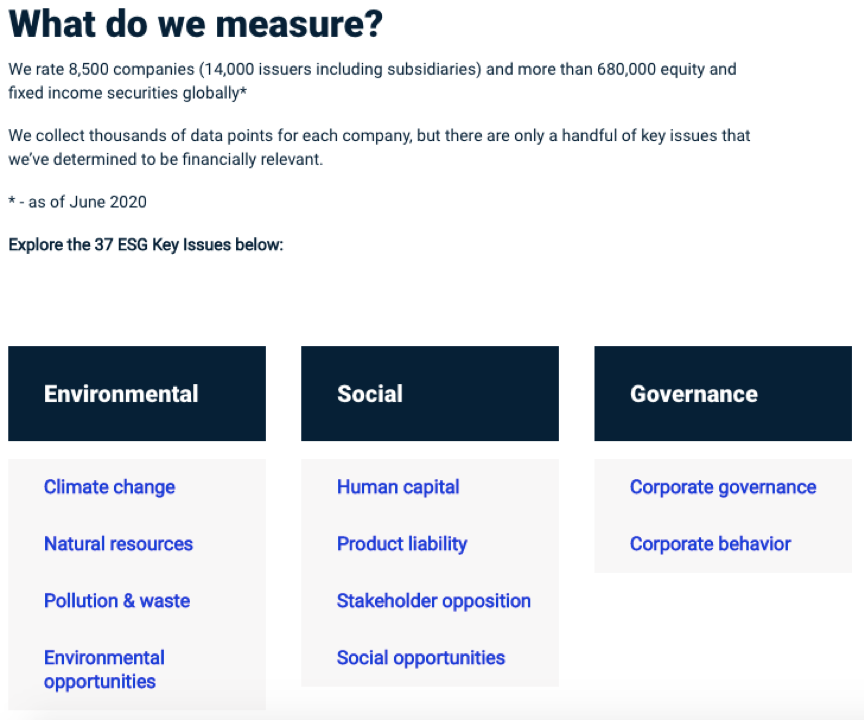Click the "What do we measure?" heading

point(195,23)
